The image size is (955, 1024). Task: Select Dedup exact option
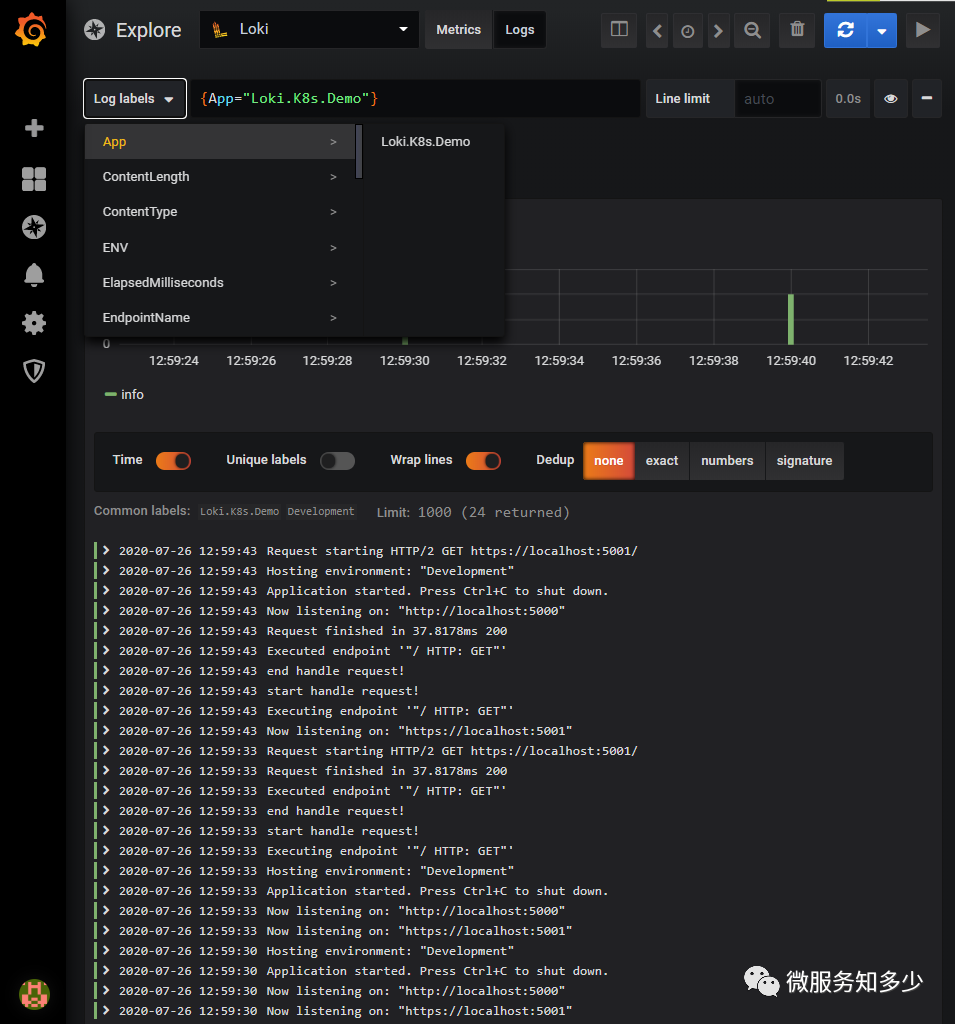click(662, 460)
